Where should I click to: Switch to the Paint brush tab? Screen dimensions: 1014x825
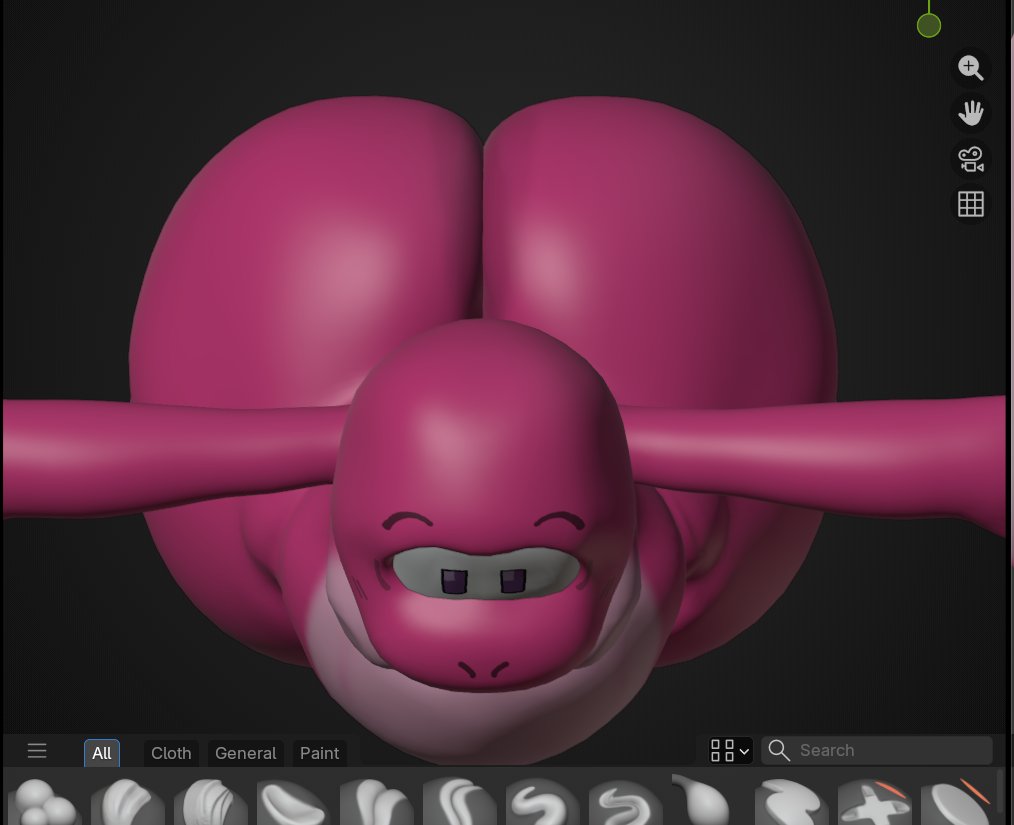(x=319, y=753)
